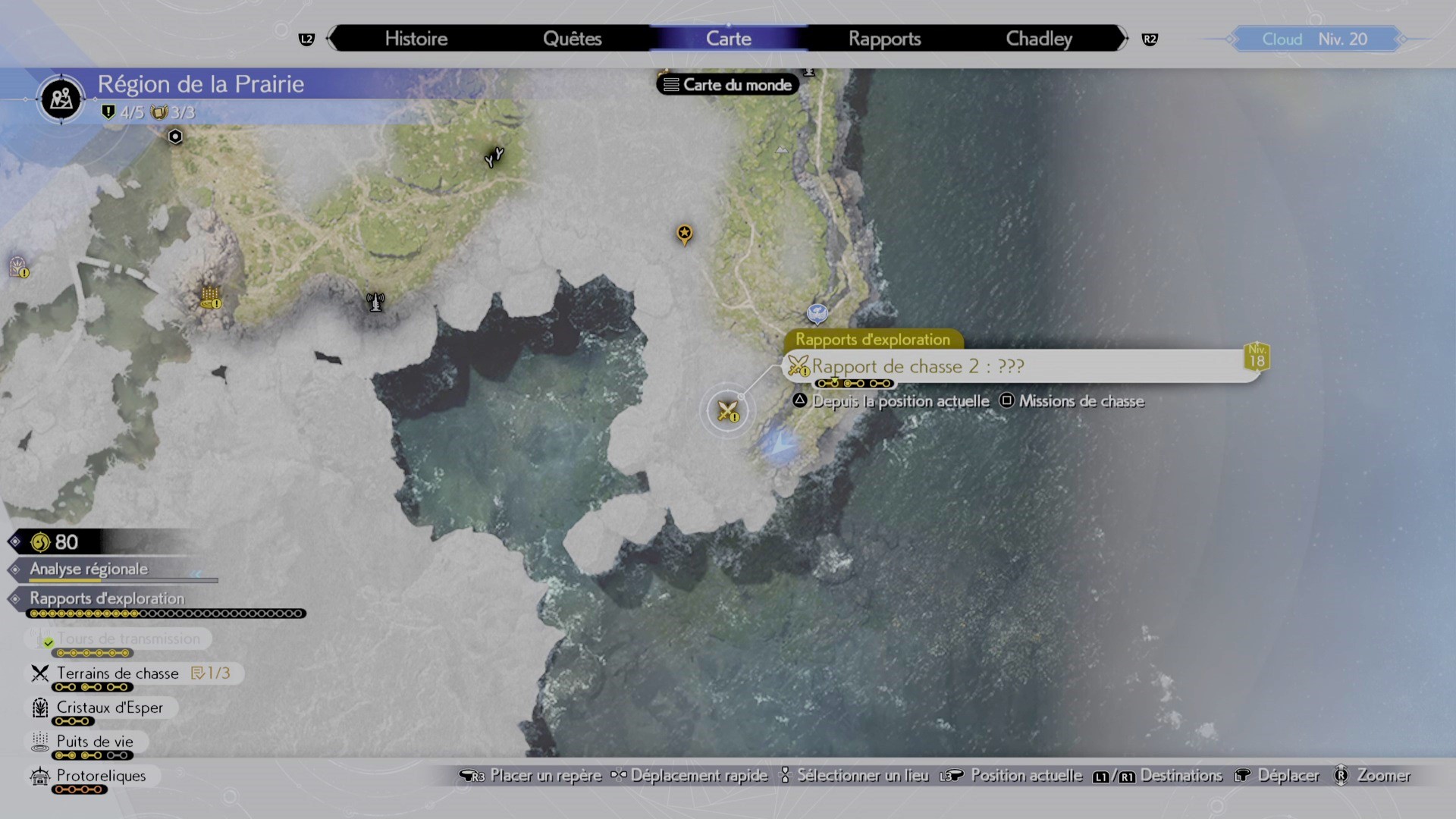Viewport: 1456px width, 819px height.
Task: Select the crossed-swords hunt marker on the map
Action: (x=726, y=410)
